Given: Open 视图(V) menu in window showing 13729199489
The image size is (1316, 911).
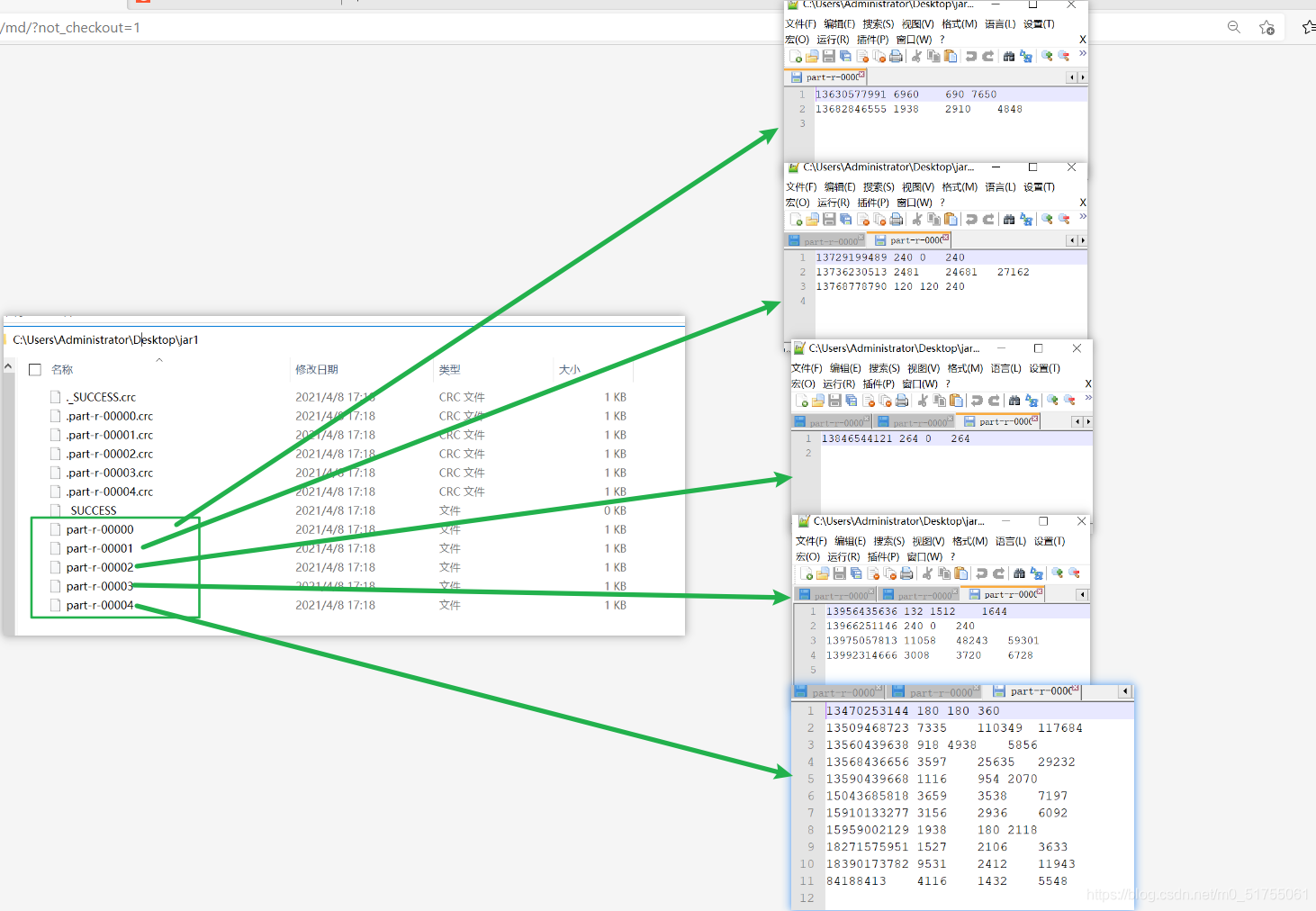Looking at the screenshot, I should [x=918, y=187].
